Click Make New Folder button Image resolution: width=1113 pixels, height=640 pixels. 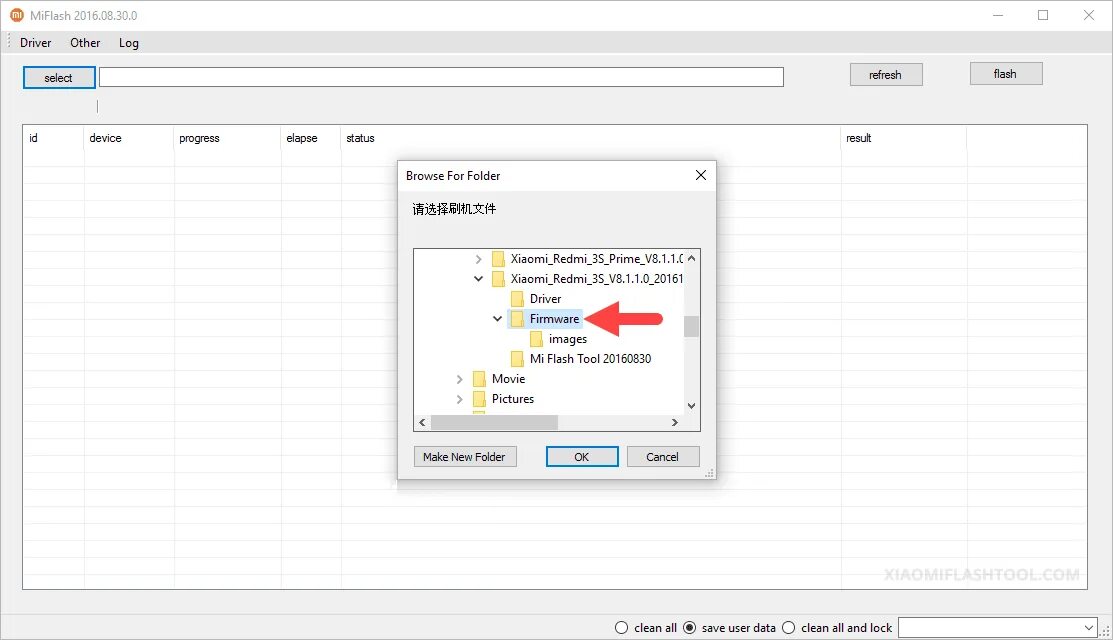click(x=465, y=457)
